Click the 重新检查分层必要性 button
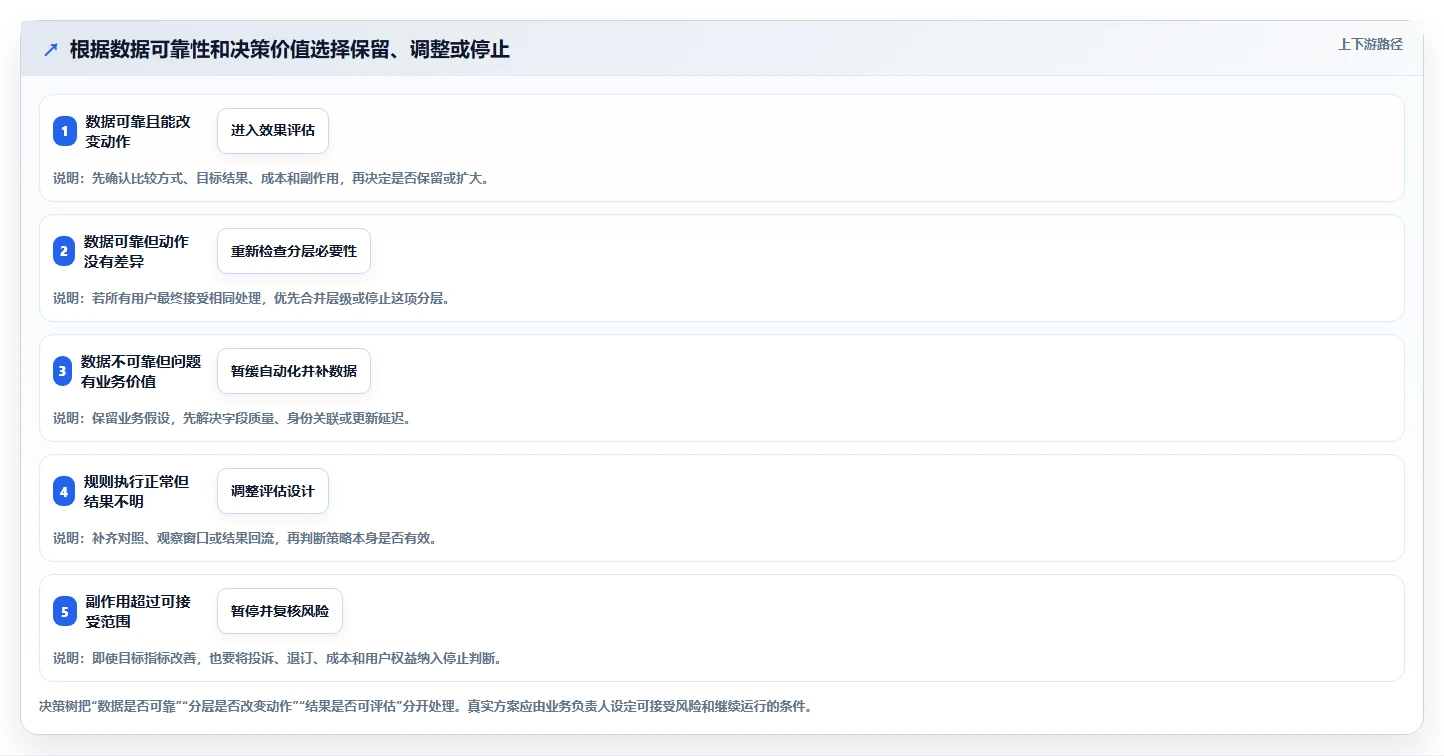This screenshot has width=1444, height=756. 294,251
